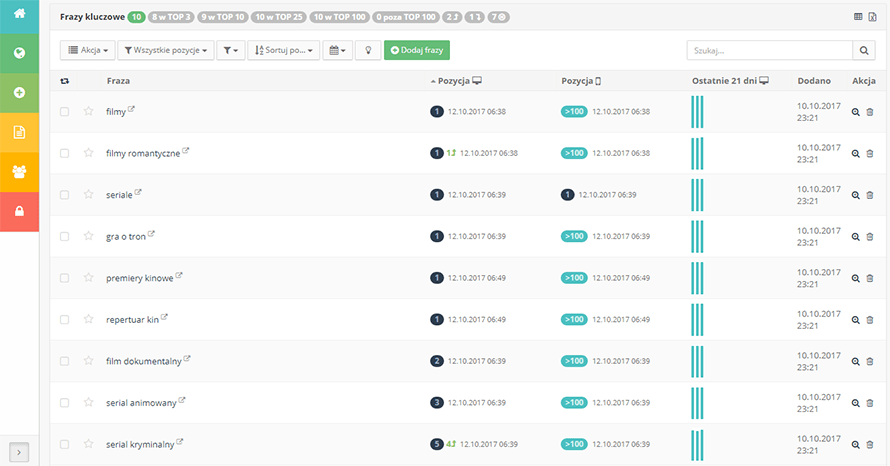
Task: Open external link icon next to filmy
Action: point(131,109)
